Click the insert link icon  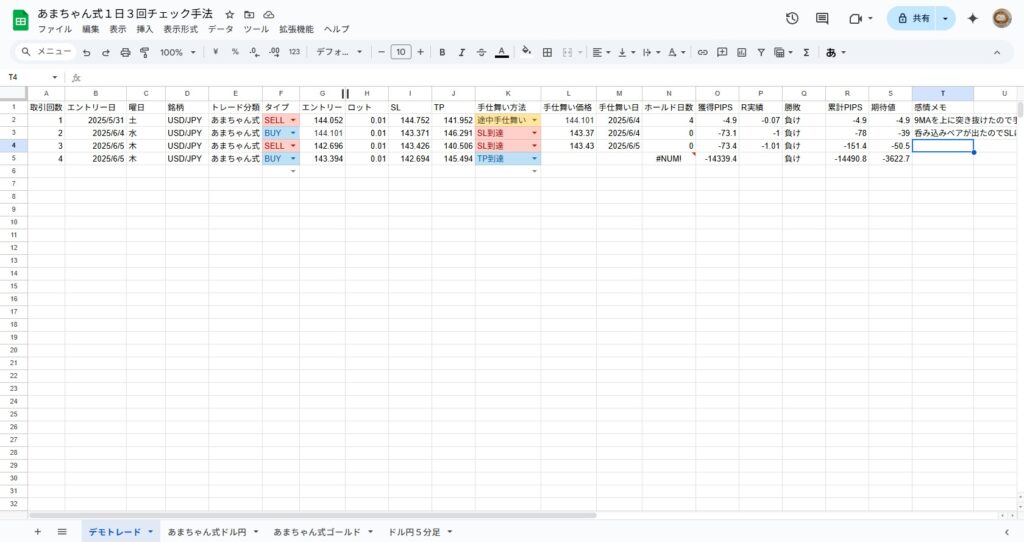click(703, 52)
